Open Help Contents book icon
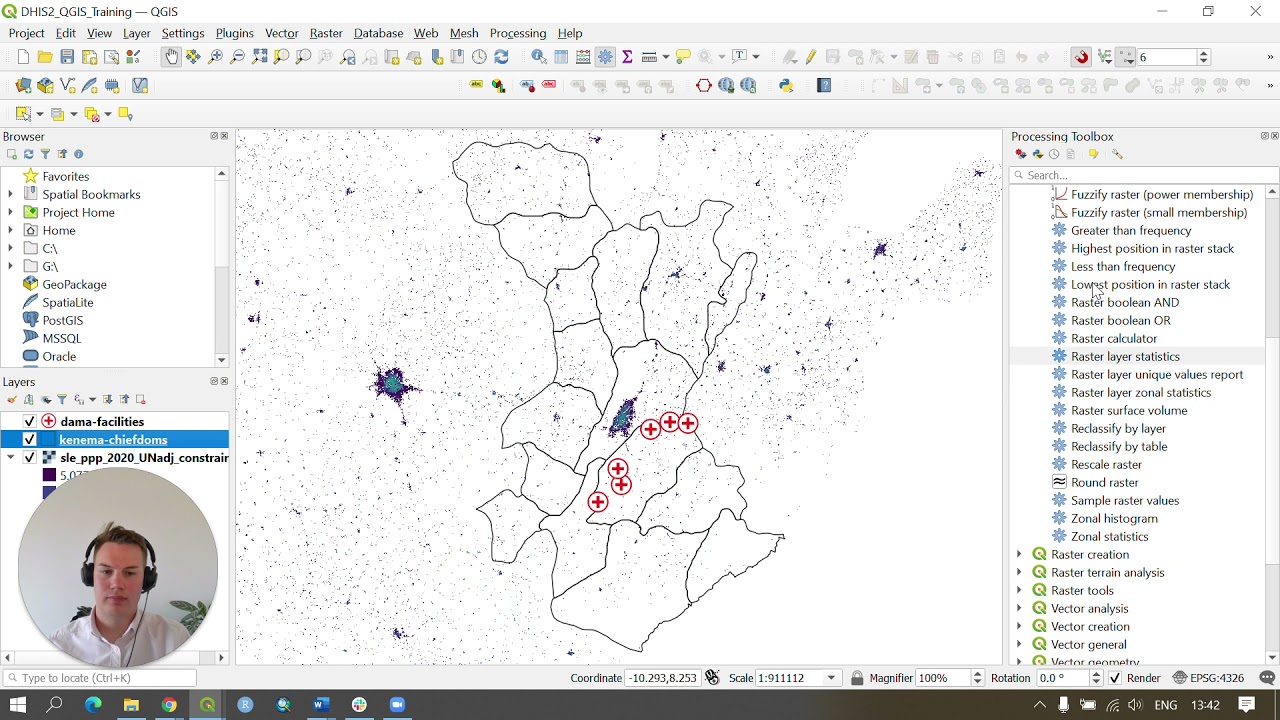Viewport: 1280px width, 720px height. (824, 85)
